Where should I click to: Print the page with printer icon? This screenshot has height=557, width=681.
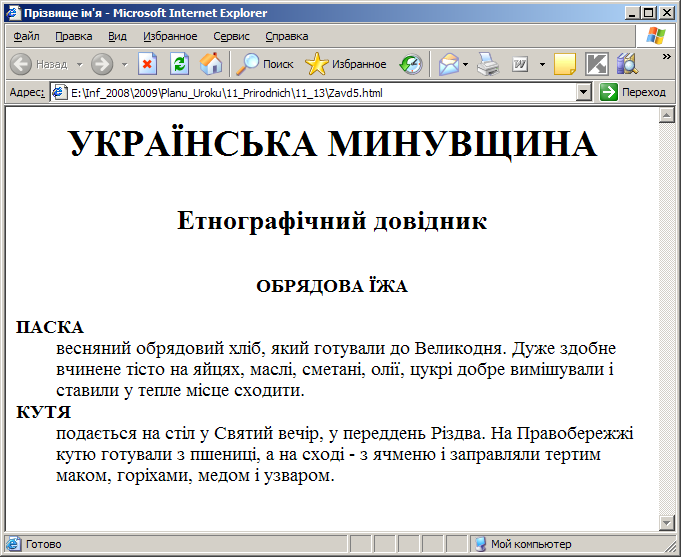[488, 64]
